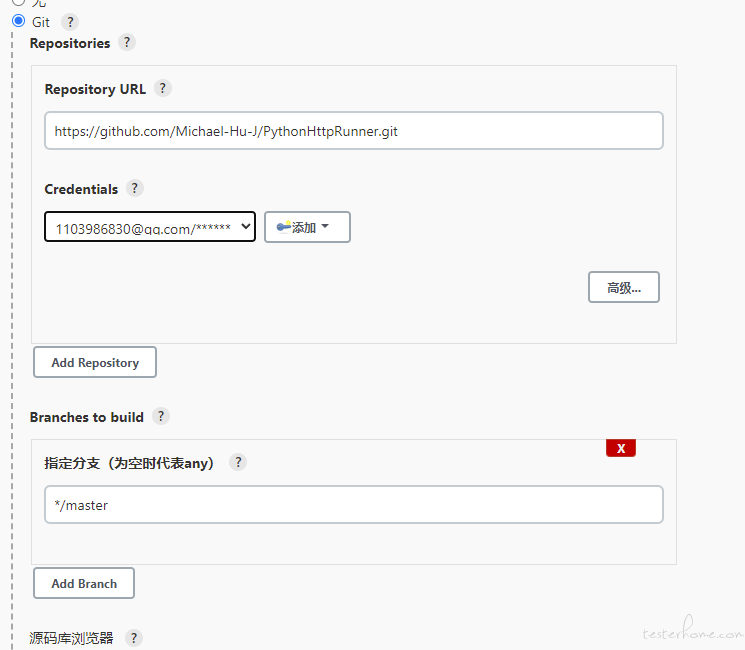
Task: Click Add Repository button
Action: (95, 362)
